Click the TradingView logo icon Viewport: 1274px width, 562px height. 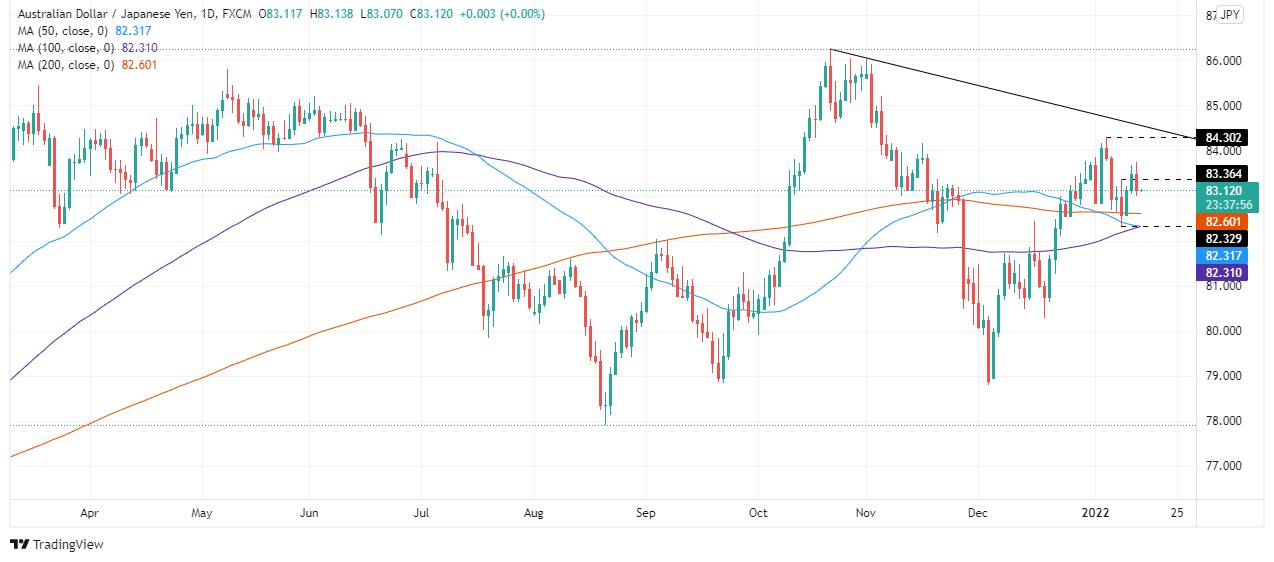click(x=19, y=545)
